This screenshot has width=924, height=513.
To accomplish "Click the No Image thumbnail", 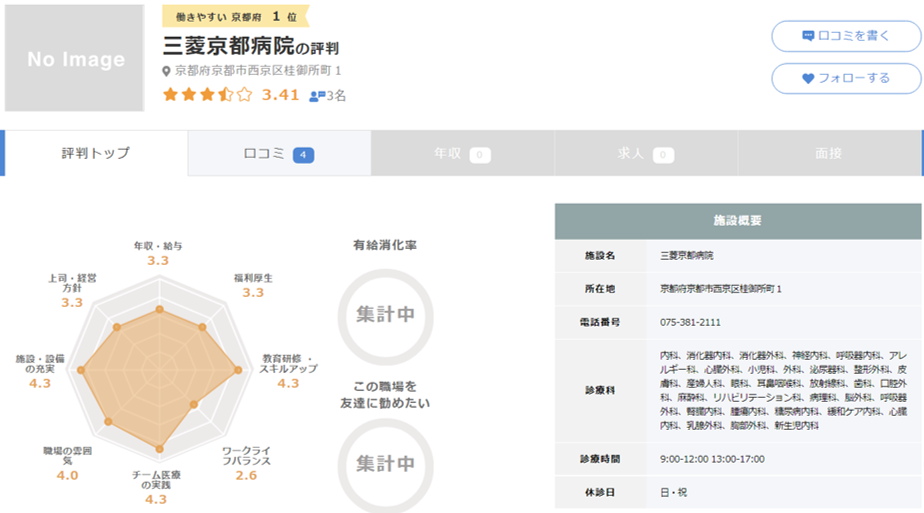I will 74,58.
